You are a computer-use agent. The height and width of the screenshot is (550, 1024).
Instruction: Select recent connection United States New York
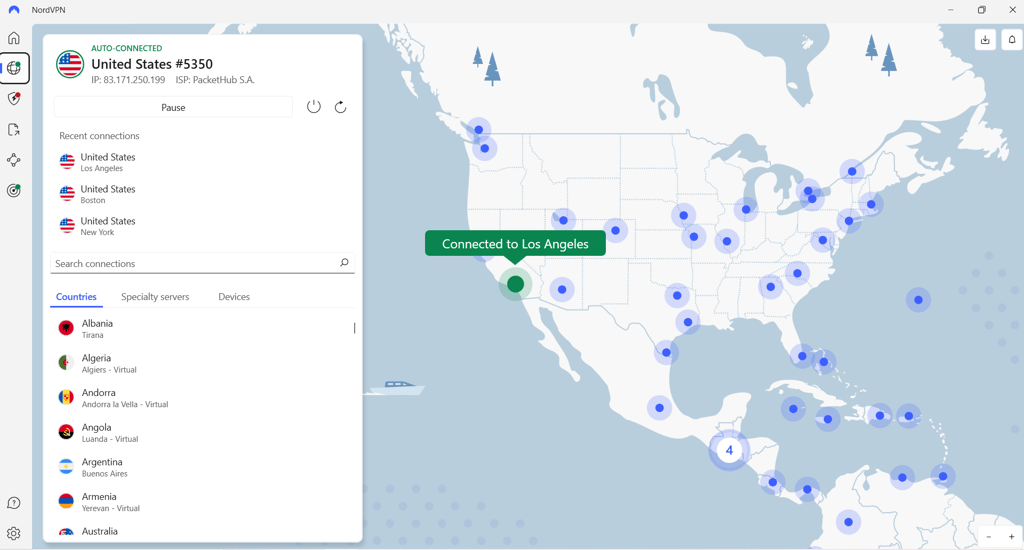click(202, 226)
